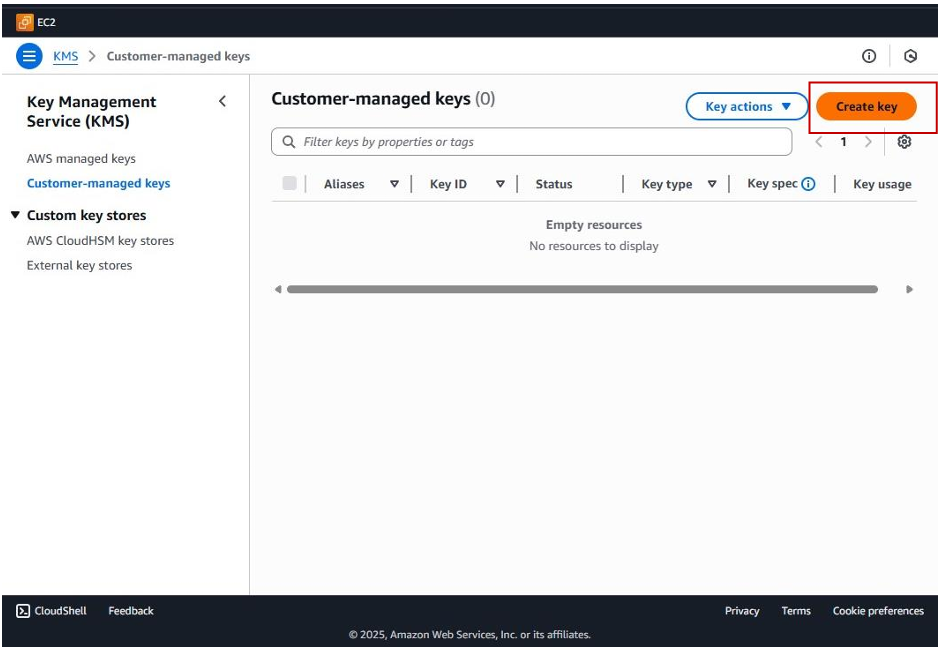Open the EC2 service icon
Image resolution: width=939 pixels, height=648 pixels.
pyautogui.click(x=25, y=23)
